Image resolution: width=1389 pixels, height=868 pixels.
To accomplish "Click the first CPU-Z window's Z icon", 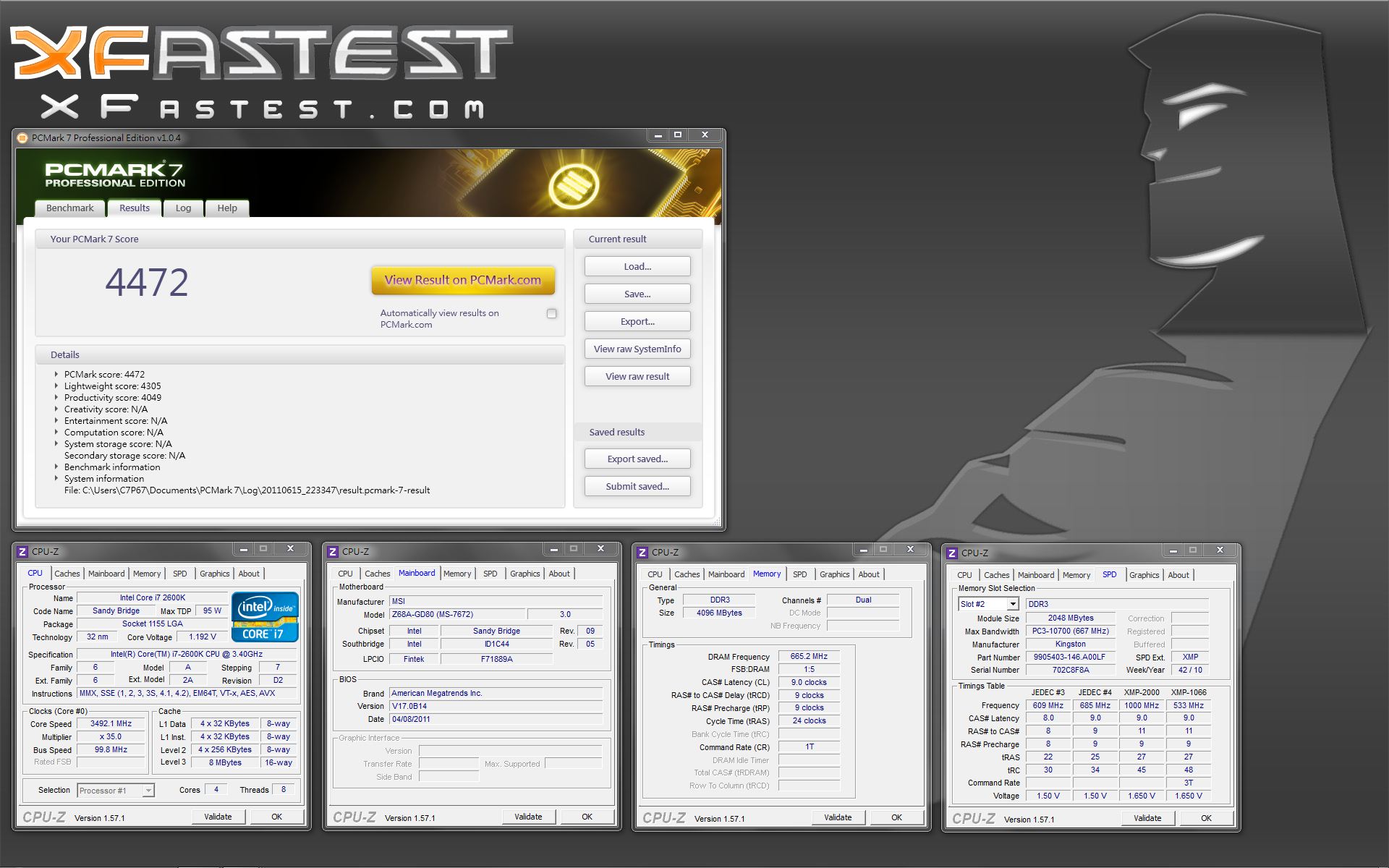I will pyautogui.click(x=22, y=552).
